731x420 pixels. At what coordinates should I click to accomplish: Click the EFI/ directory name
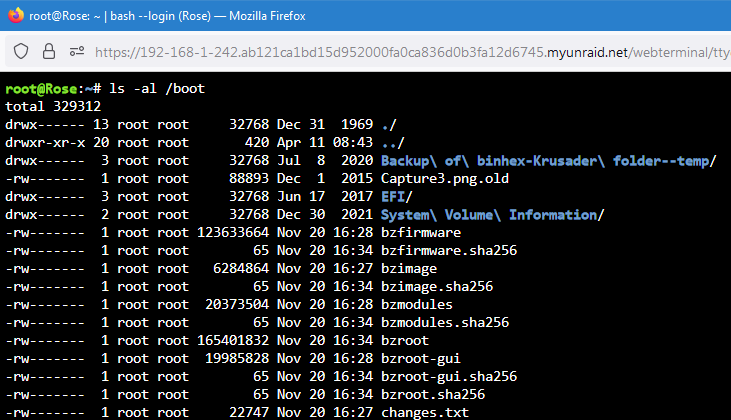coord(397,197)
